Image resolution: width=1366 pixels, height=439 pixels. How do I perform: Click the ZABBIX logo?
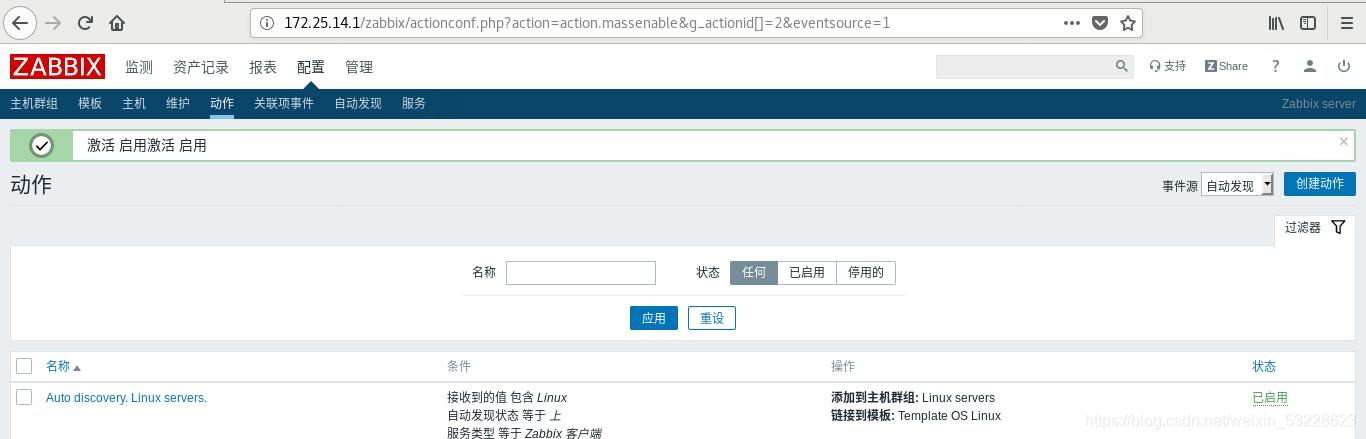57,67
